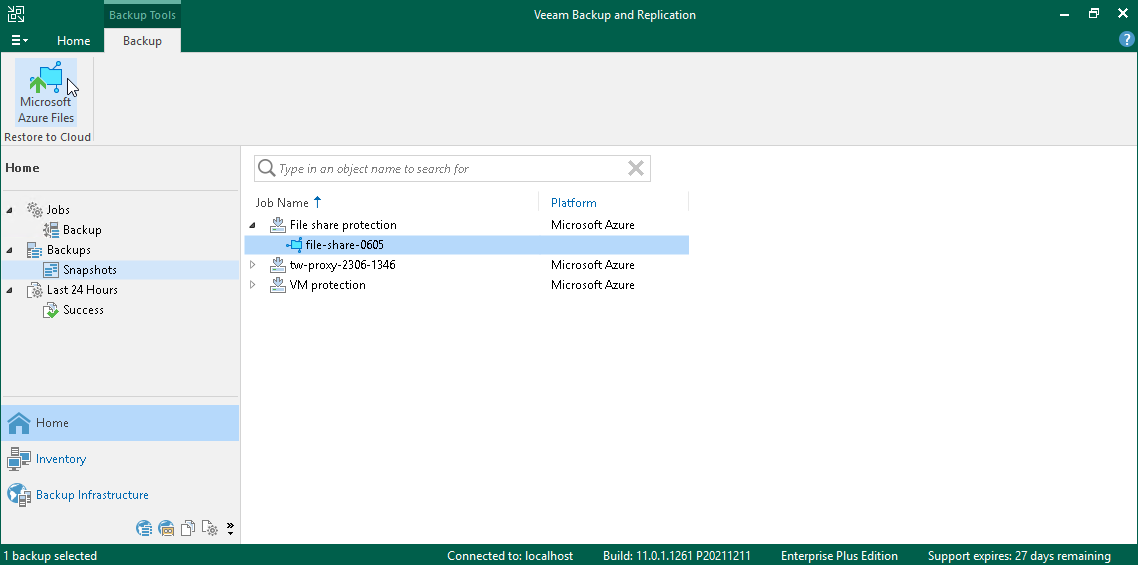Select the file-share-0605 item
This screenshot has height=565, width=1138.
coord(345,245)
